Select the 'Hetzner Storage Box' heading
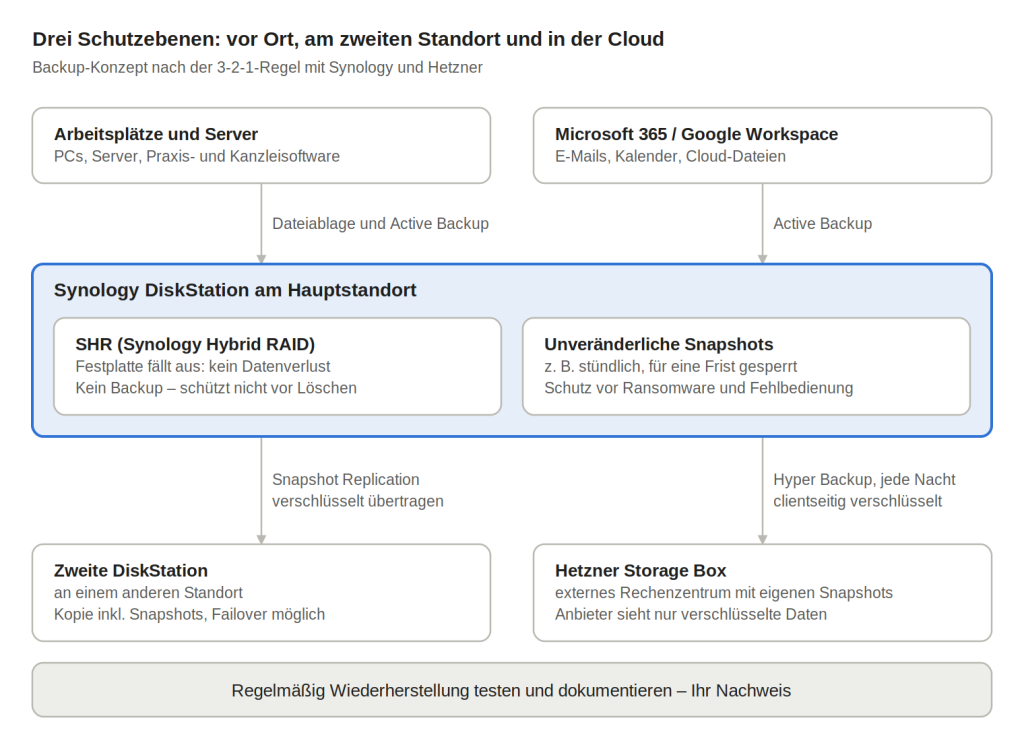The height and width of the screenshot is (749, 1024). pos(640,571)
